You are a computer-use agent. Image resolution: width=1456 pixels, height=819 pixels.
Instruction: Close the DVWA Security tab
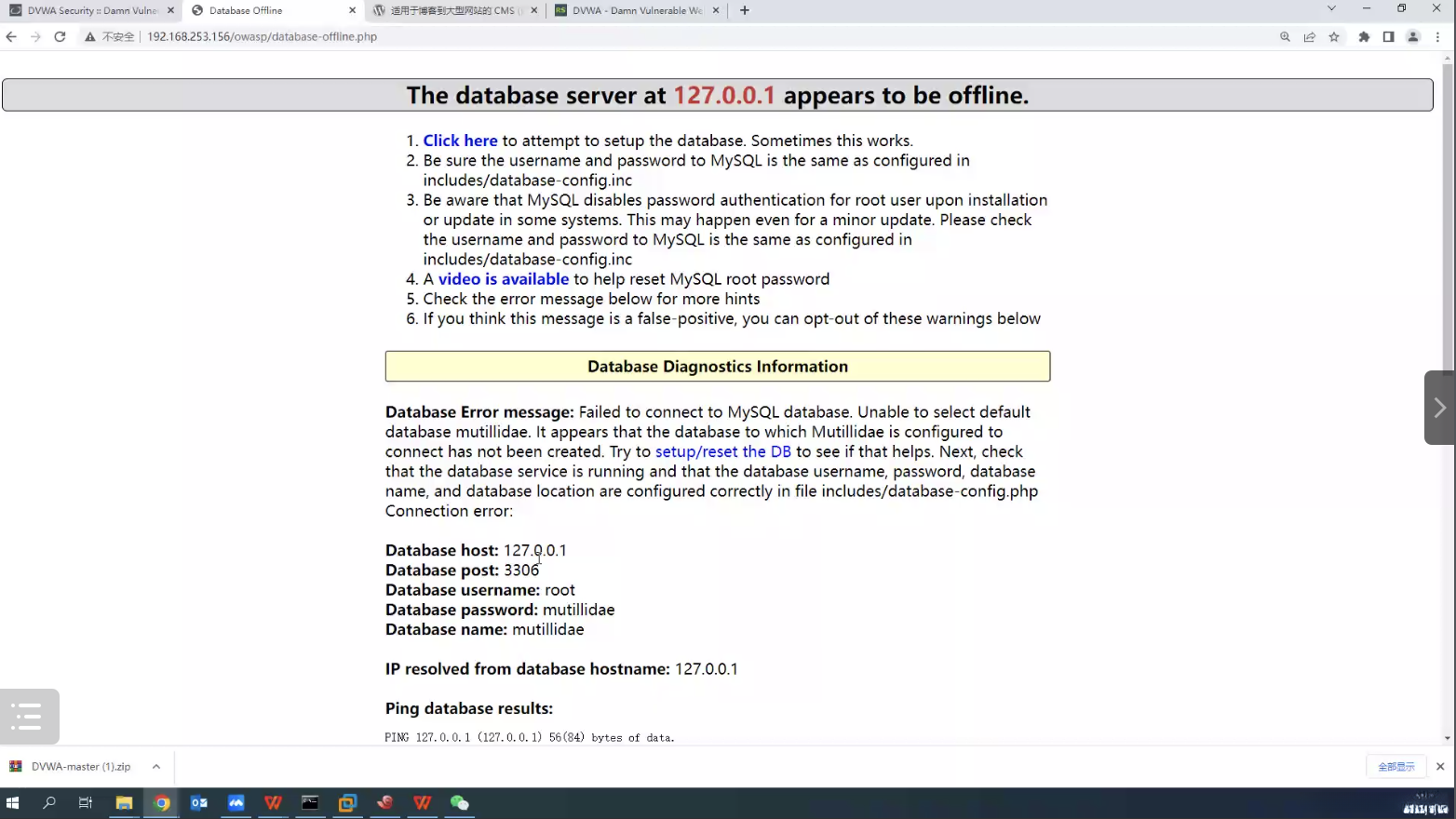[170, 10]
